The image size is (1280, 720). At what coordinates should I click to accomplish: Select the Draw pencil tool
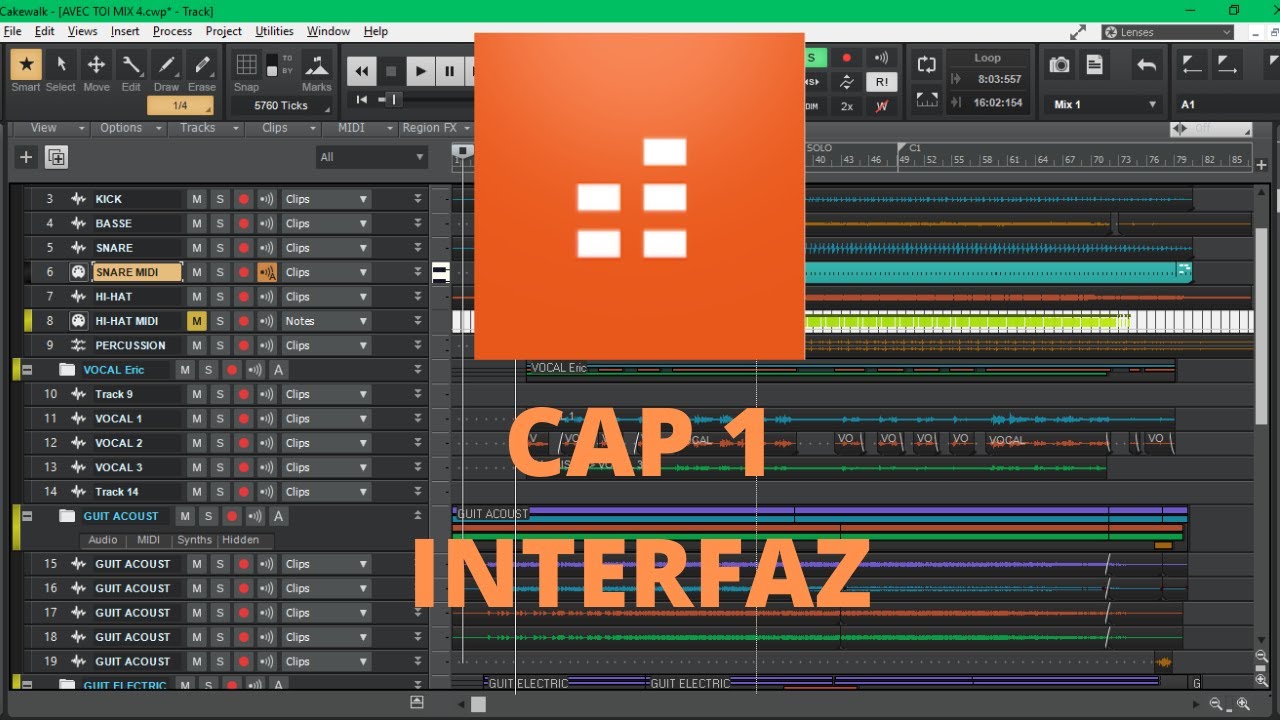(x=166, y=65)
